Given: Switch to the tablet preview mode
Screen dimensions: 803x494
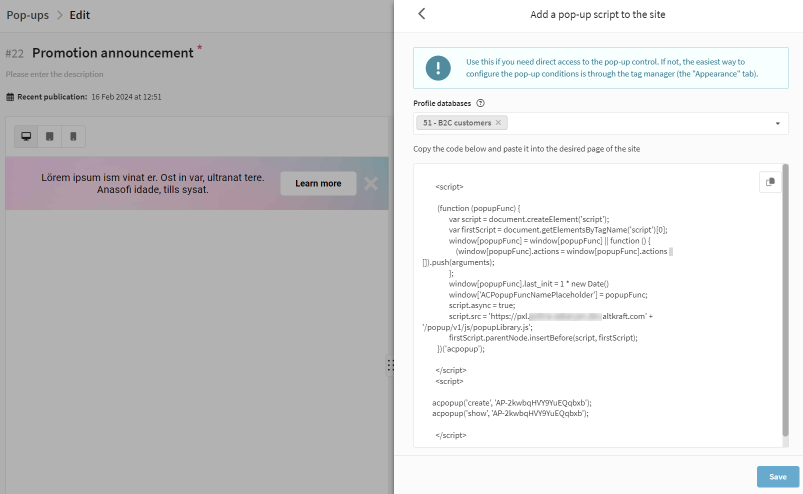Looking at the screenshot, I should pos(50,136).
